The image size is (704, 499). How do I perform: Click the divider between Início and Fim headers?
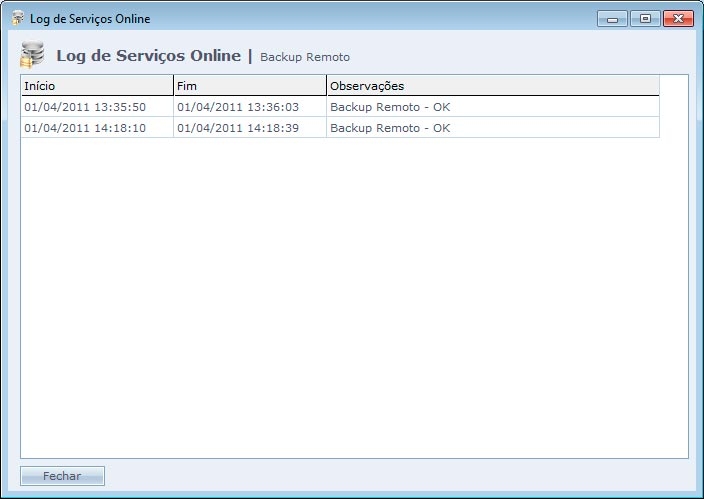pyautogui.click(x=173, y=86)
